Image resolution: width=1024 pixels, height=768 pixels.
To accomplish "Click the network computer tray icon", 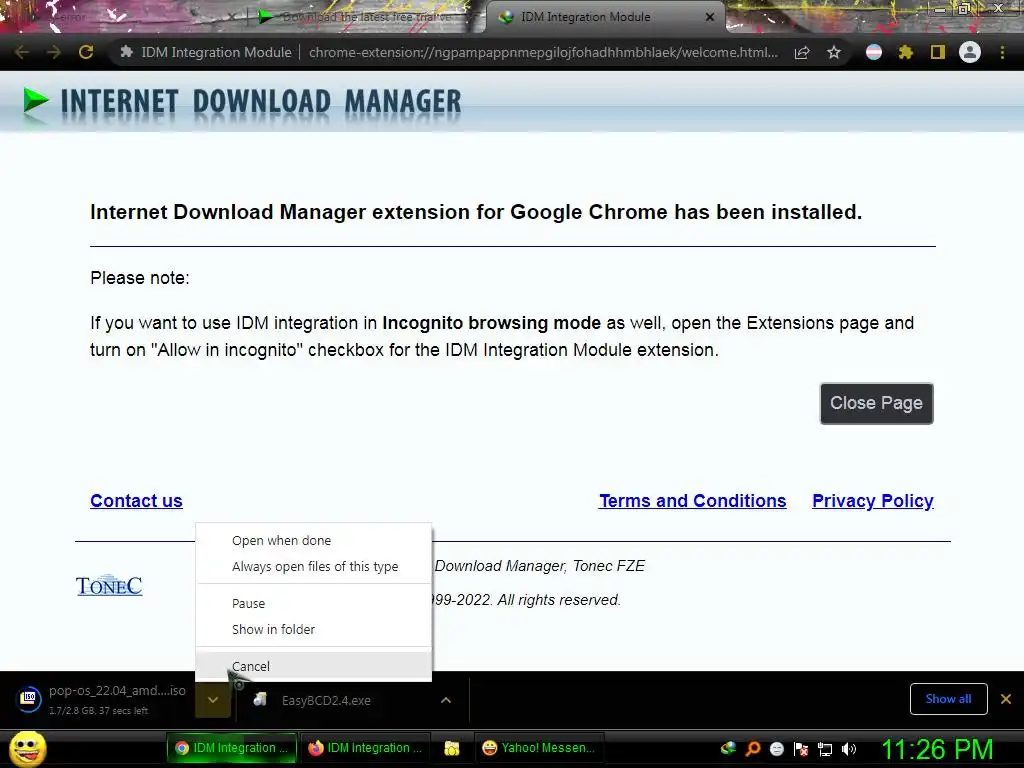I will point(825,749).
